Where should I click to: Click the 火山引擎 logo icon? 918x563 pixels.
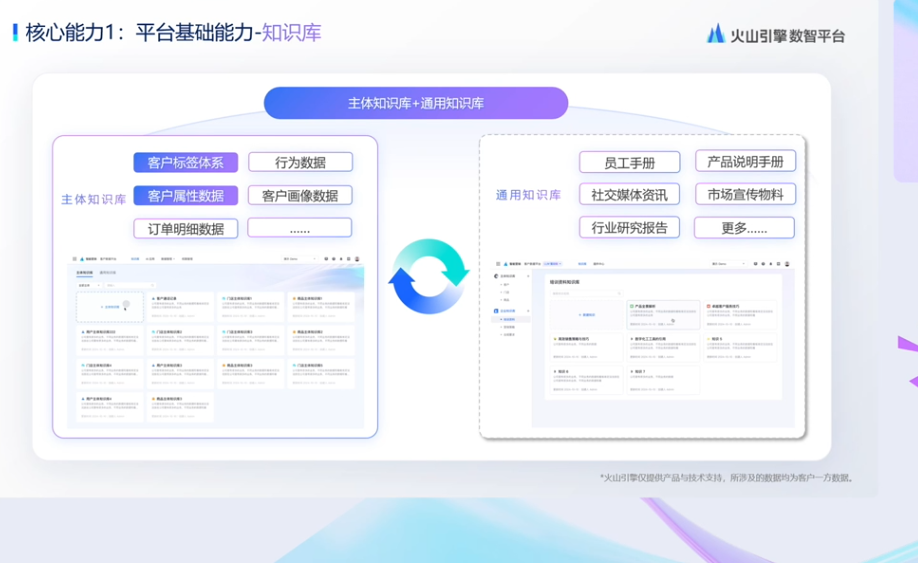click(x=715, y=34)
